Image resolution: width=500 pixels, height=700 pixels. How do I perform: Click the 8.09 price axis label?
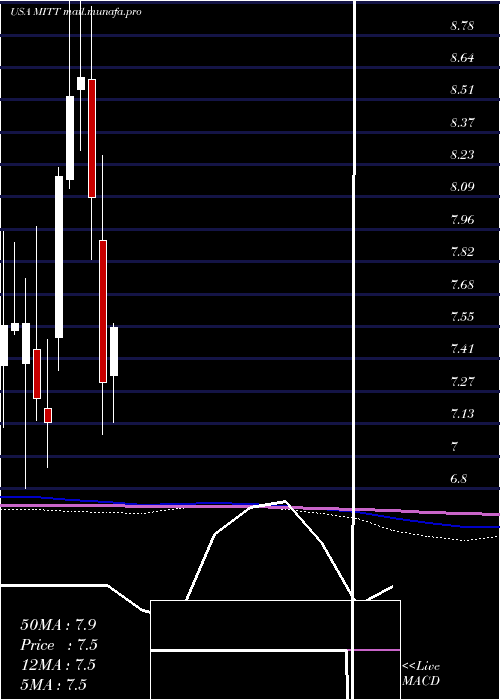(462, 187)
